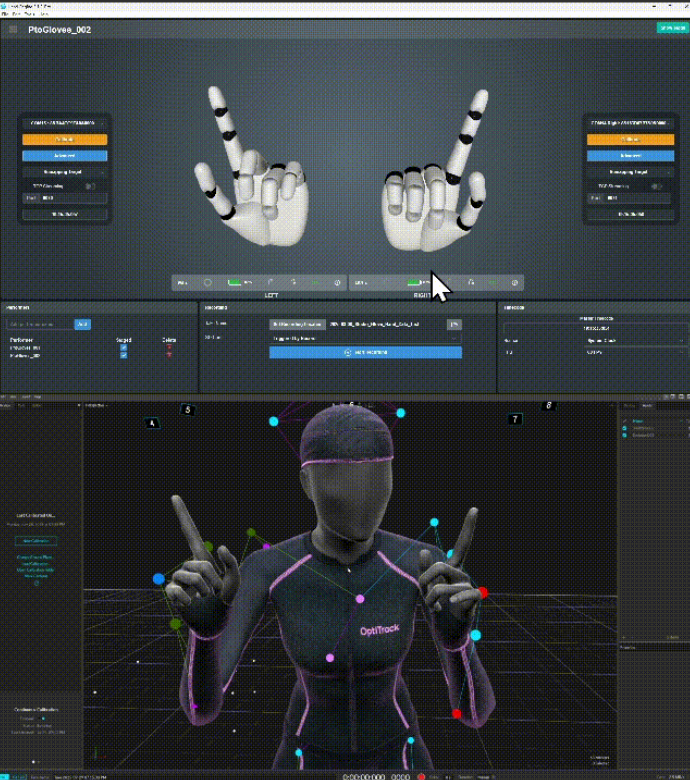Open the timecode frame rate dropdown
The image size is (690, 780).
pos(635,352)
